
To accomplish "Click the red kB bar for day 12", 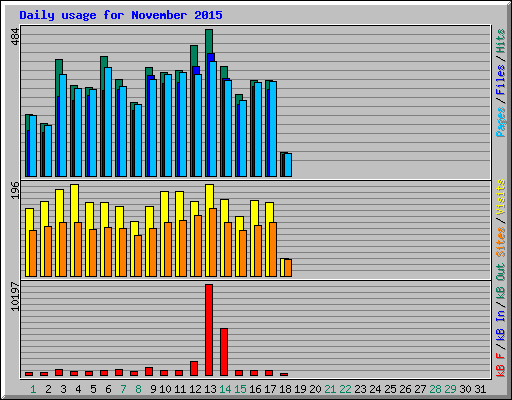I will click(x=194, y=368).
